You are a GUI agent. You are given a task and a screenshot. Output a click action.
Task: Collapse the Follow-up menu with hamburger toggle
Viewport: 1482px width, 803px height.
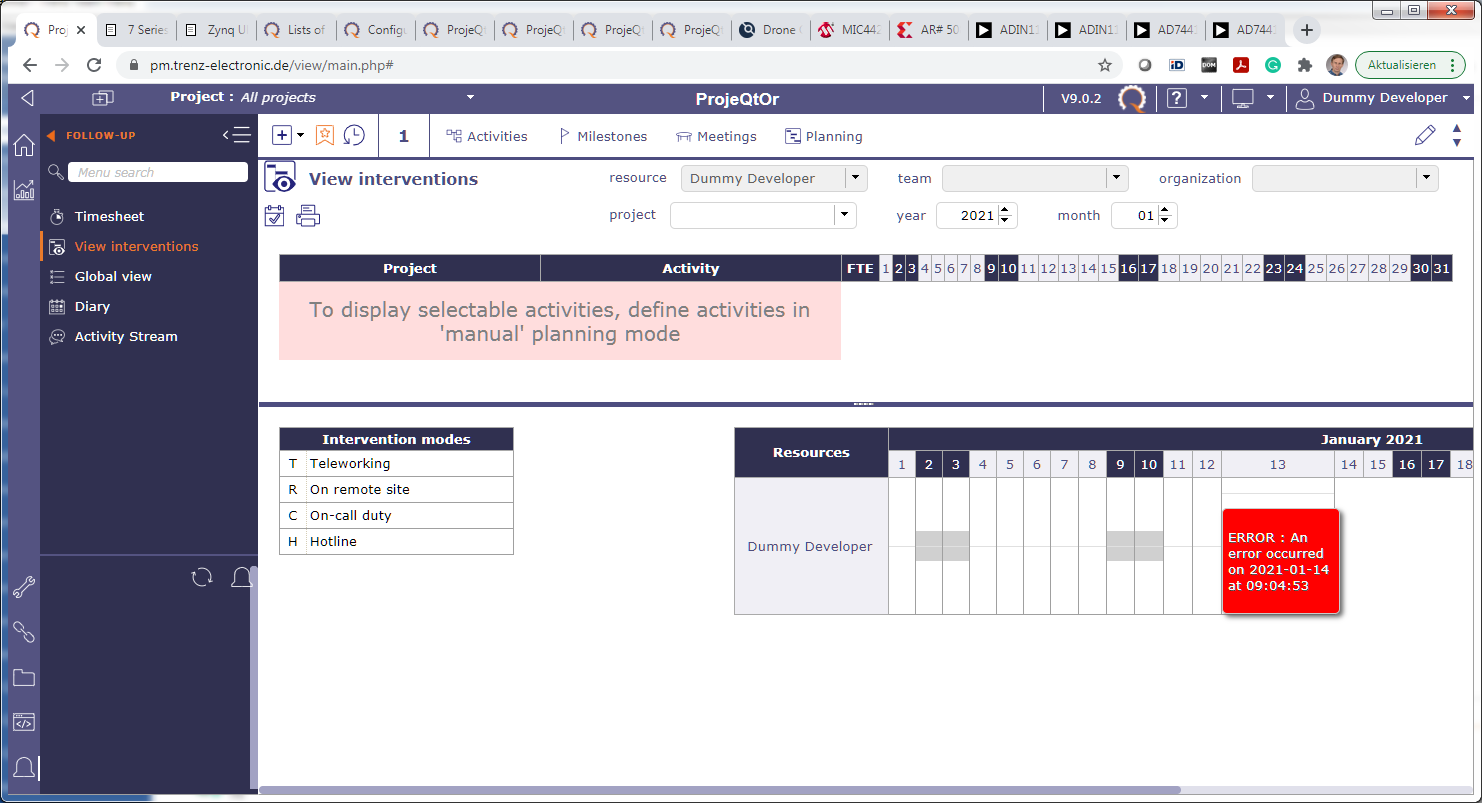(x=236, y=136)
